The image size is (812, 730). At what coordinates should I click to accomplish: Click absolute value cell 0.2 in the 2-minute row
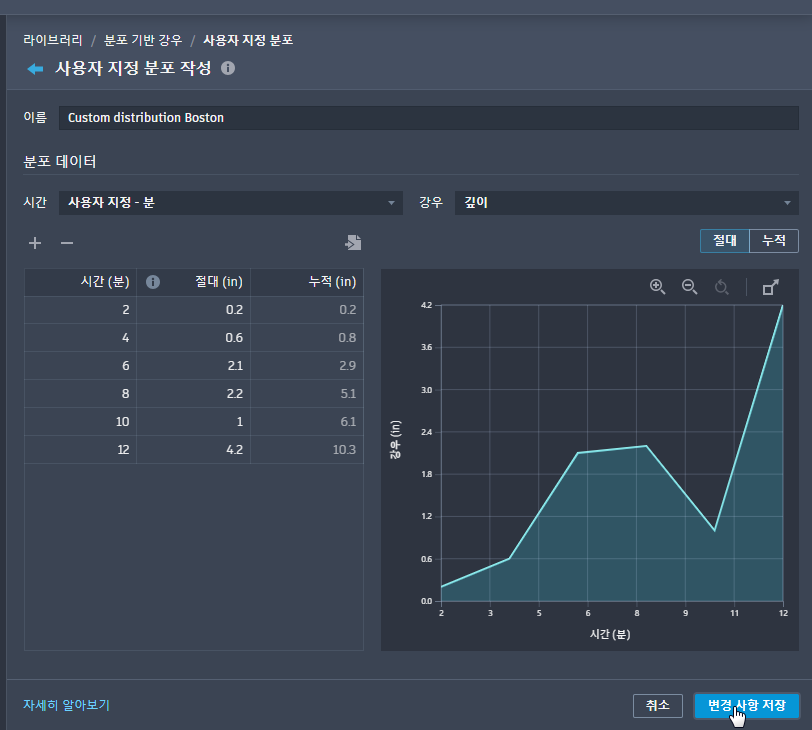pos(194,310)
